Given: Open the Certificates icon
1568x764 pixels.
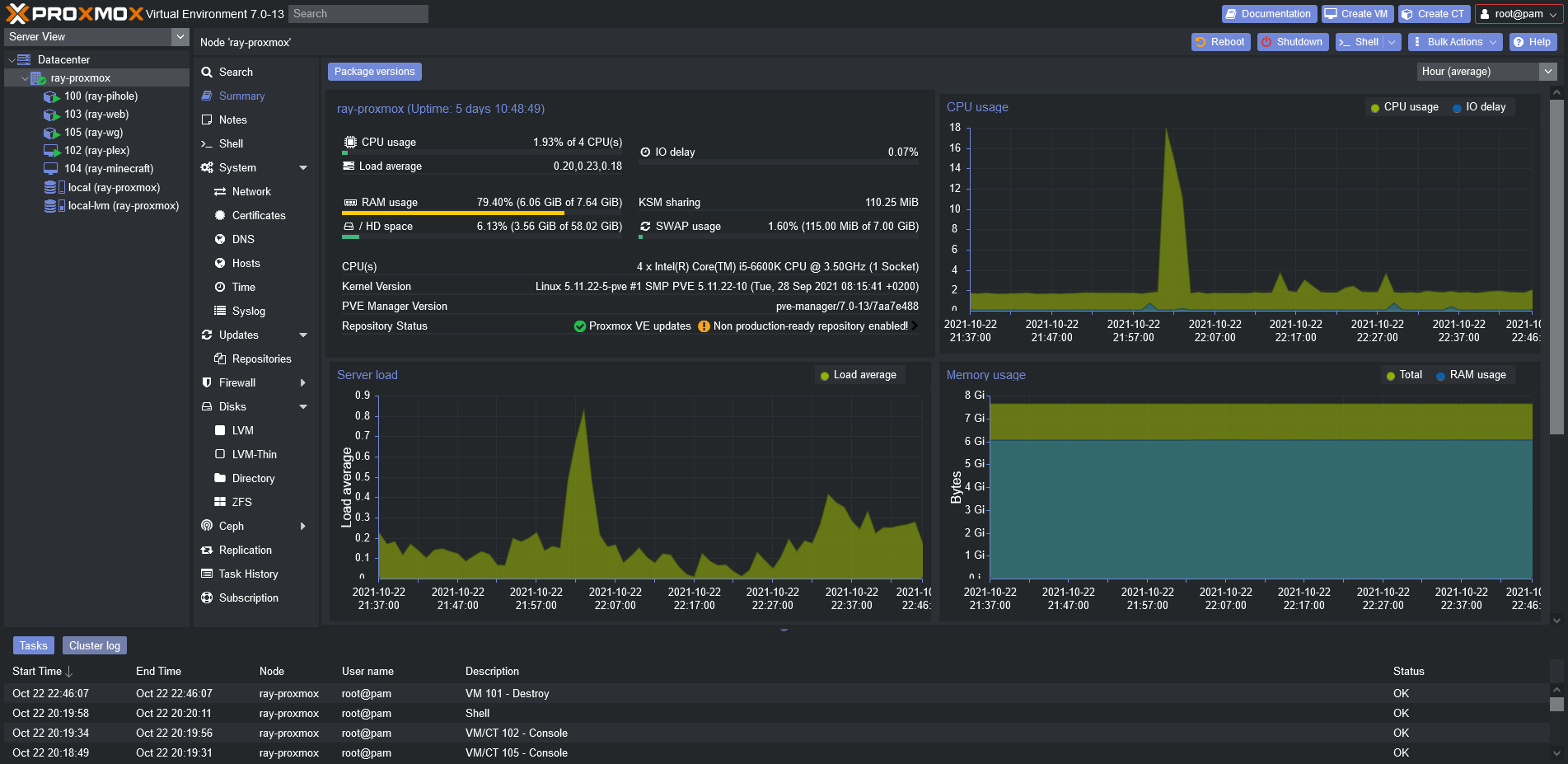Looking at the screenshot, I should (220, 216).
